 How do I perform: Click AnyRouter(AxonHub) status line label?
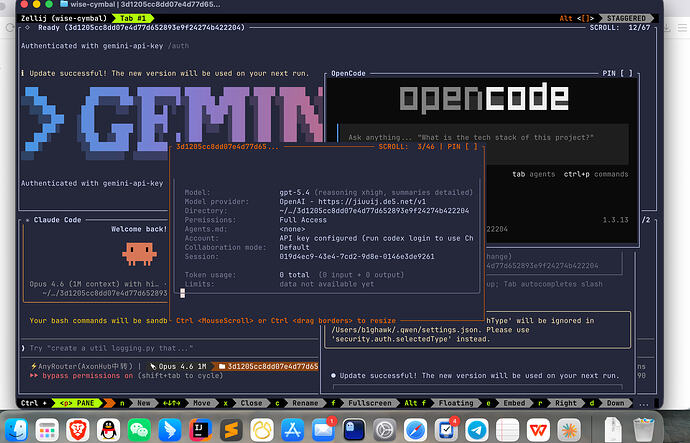pos(82,366)
